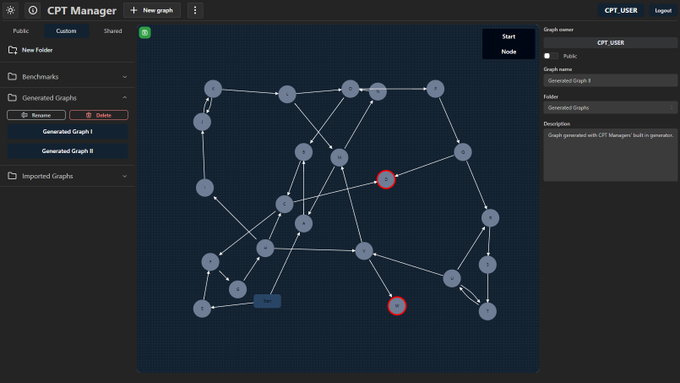Select node L in the graph
Image resolution: width=680 pixels, height=383 pixels.
coord(287,94)
